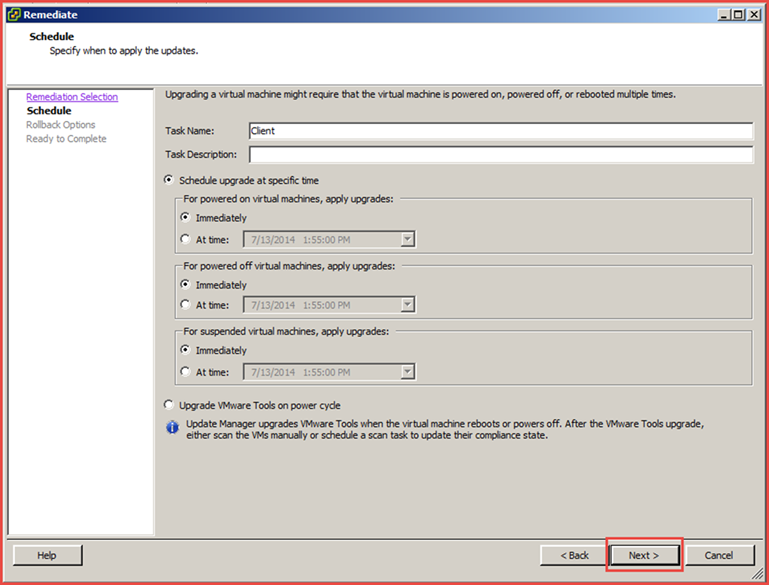
Task: Click the Task Name input field
Action: click(x=501, y=131)
